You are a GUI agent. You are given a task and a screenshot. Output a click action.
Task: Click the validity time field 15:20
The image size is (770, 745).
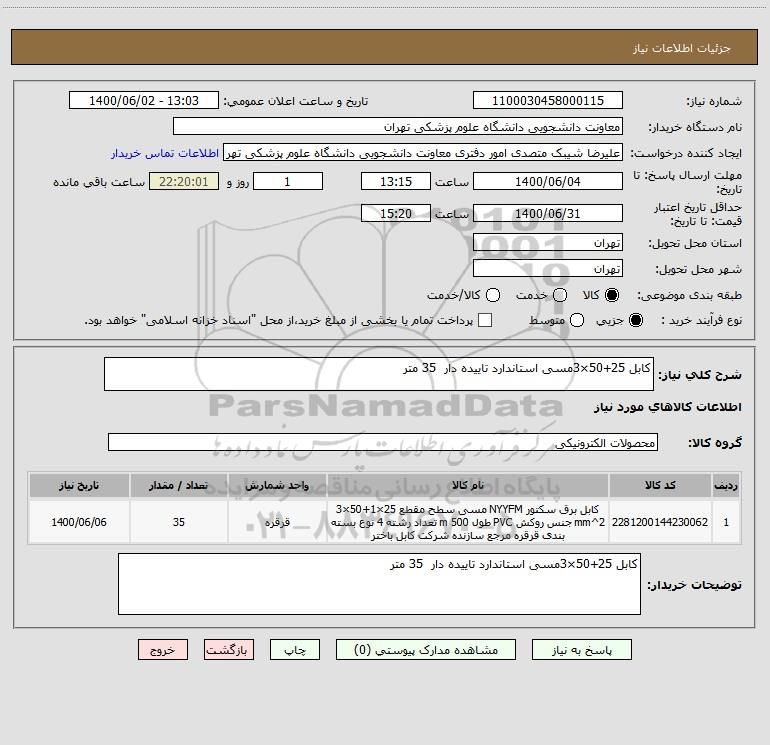click(x=396, y=213)
